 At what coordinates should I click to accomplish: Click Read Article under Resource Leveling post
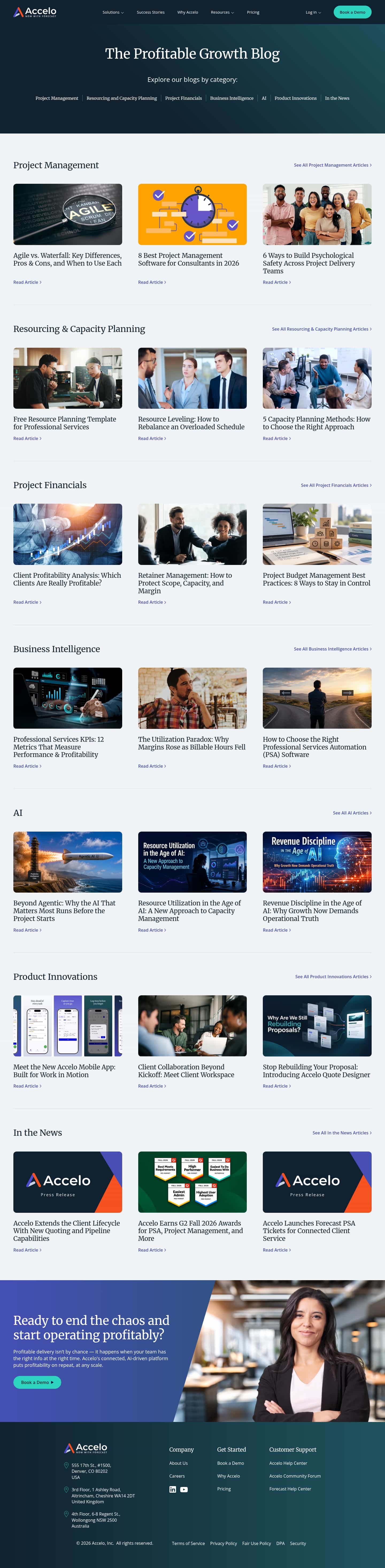(152, 438)
